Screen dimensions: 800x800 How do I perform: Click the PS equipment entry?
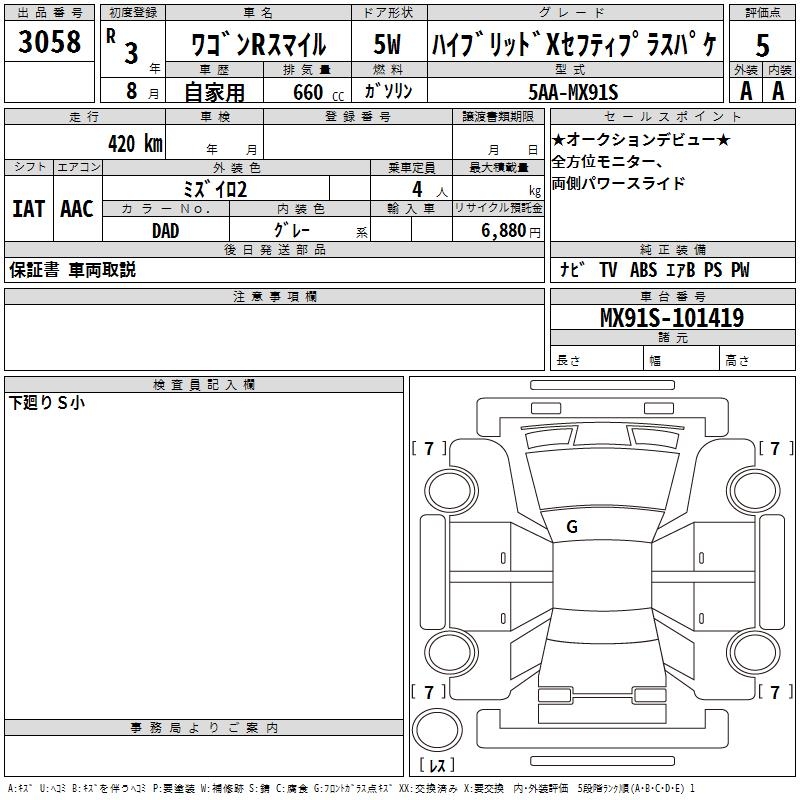tap(713, 270)
